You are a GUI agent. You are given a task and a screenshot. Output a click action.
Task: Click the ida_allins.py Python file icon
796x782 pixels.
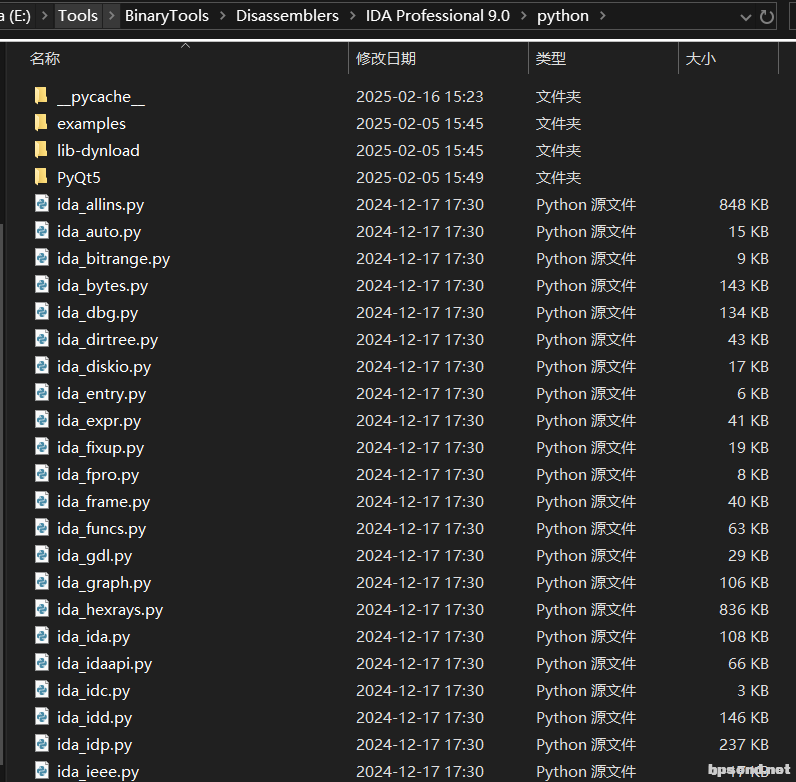pos(42,204)
